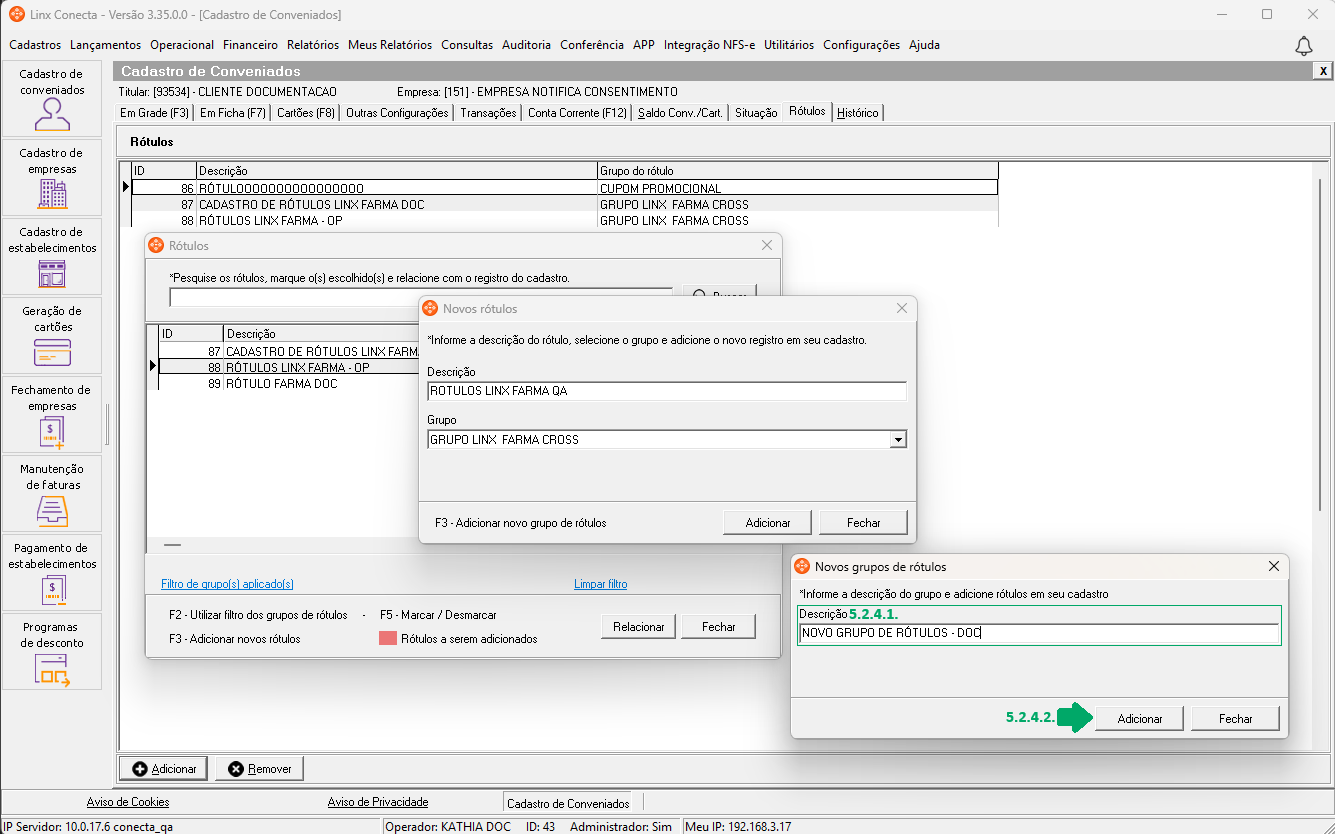Click the Descrição field in Novos grupos de rótulos
Viewport: 1335px width, 834px height.
[x=1039, y=633]
